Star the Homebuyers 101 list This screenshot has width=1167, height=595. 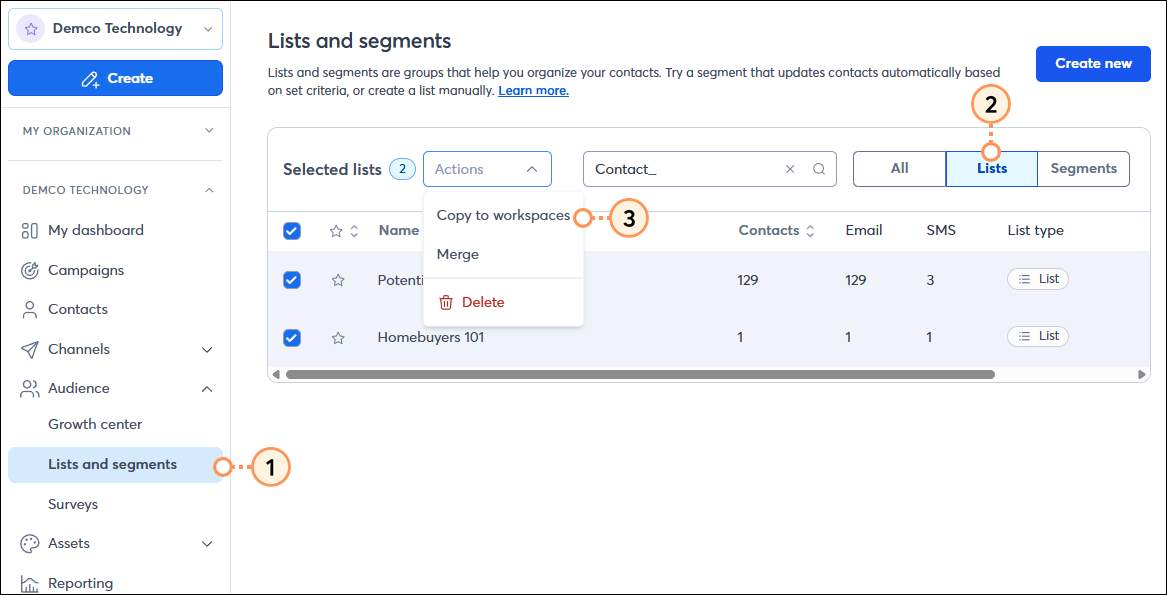click(338, 338)
